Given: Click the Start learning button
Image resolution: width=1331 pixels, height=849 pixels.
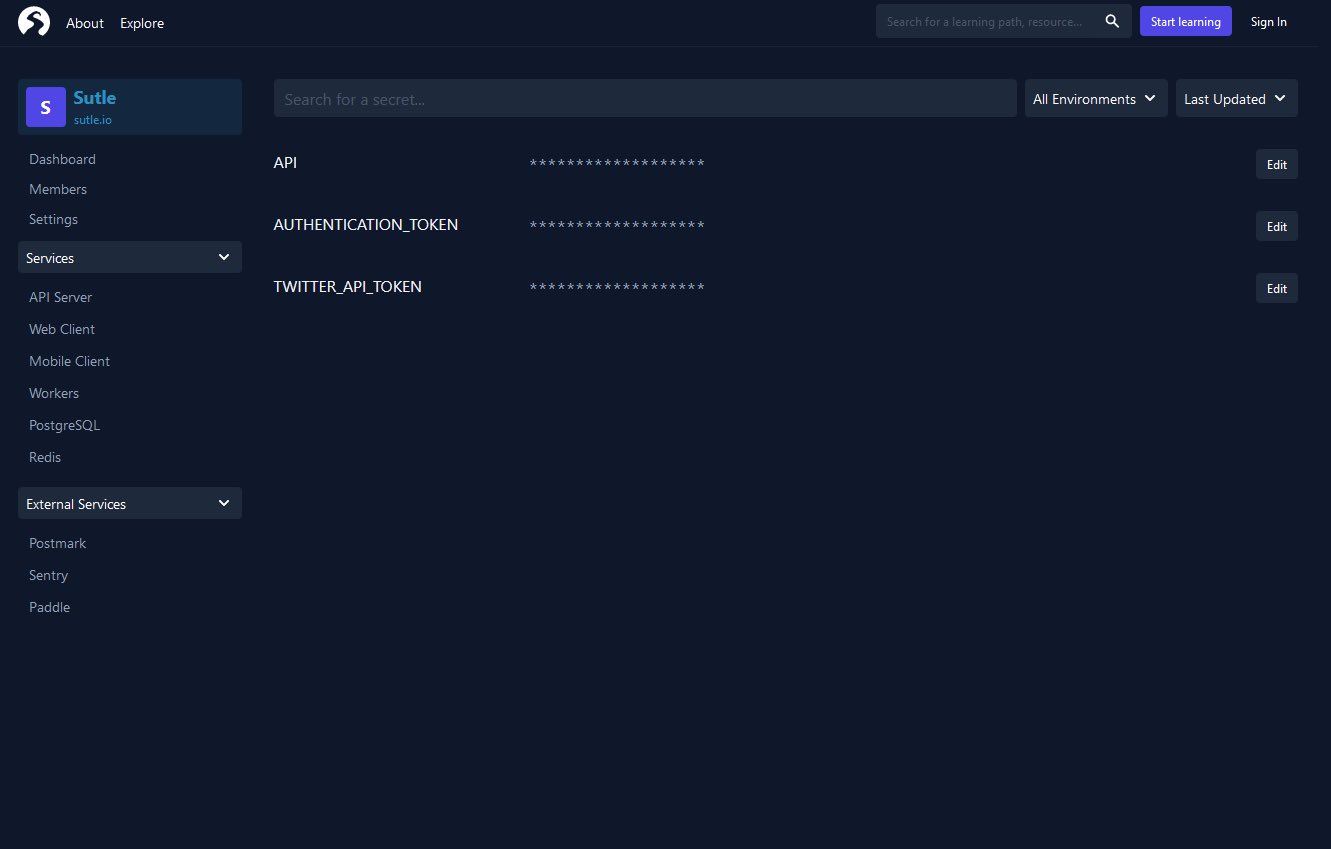Looking at the screenshot, I should (1186, 21).
